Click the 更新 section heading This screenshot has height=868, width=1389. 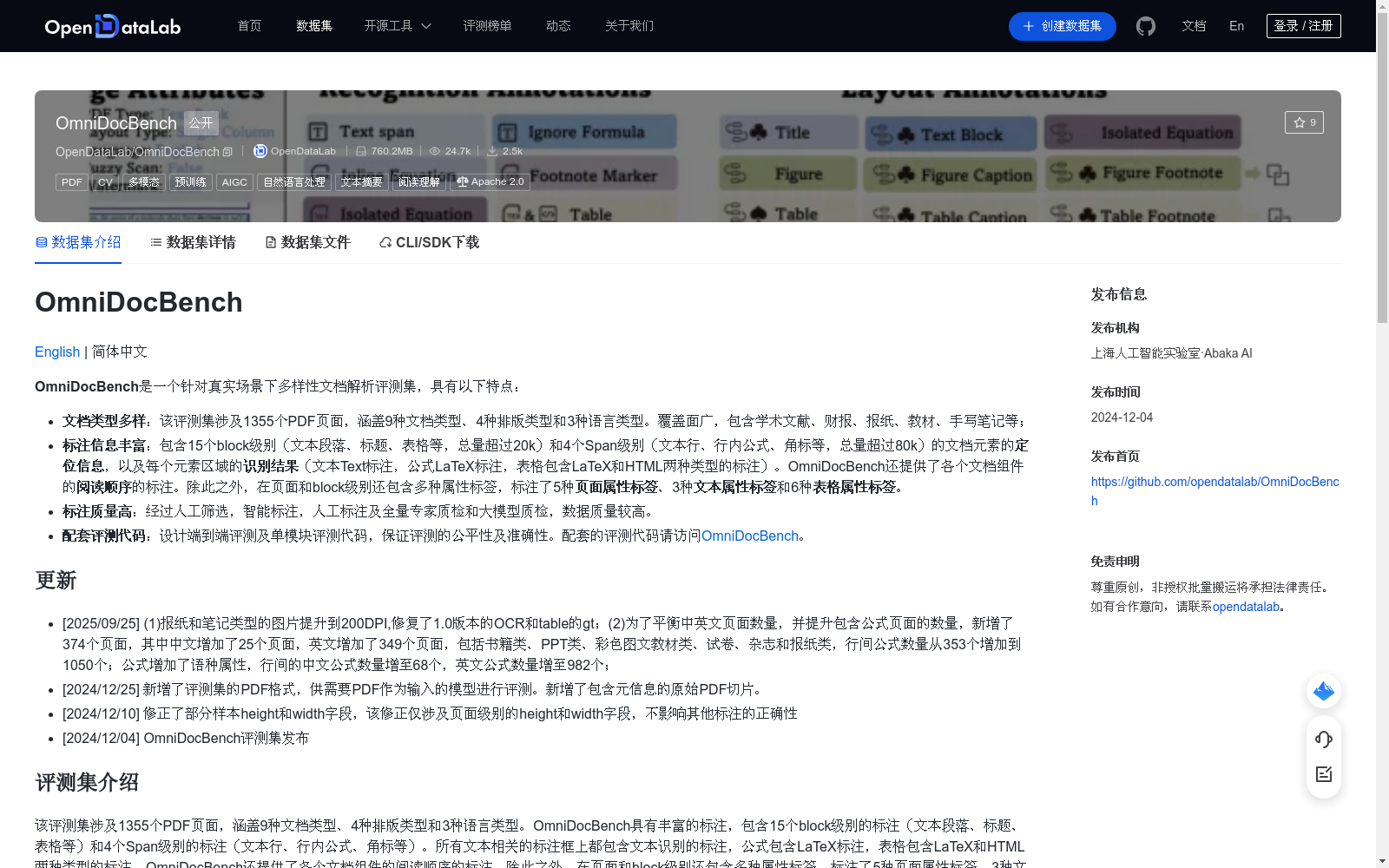click(56, 580)
